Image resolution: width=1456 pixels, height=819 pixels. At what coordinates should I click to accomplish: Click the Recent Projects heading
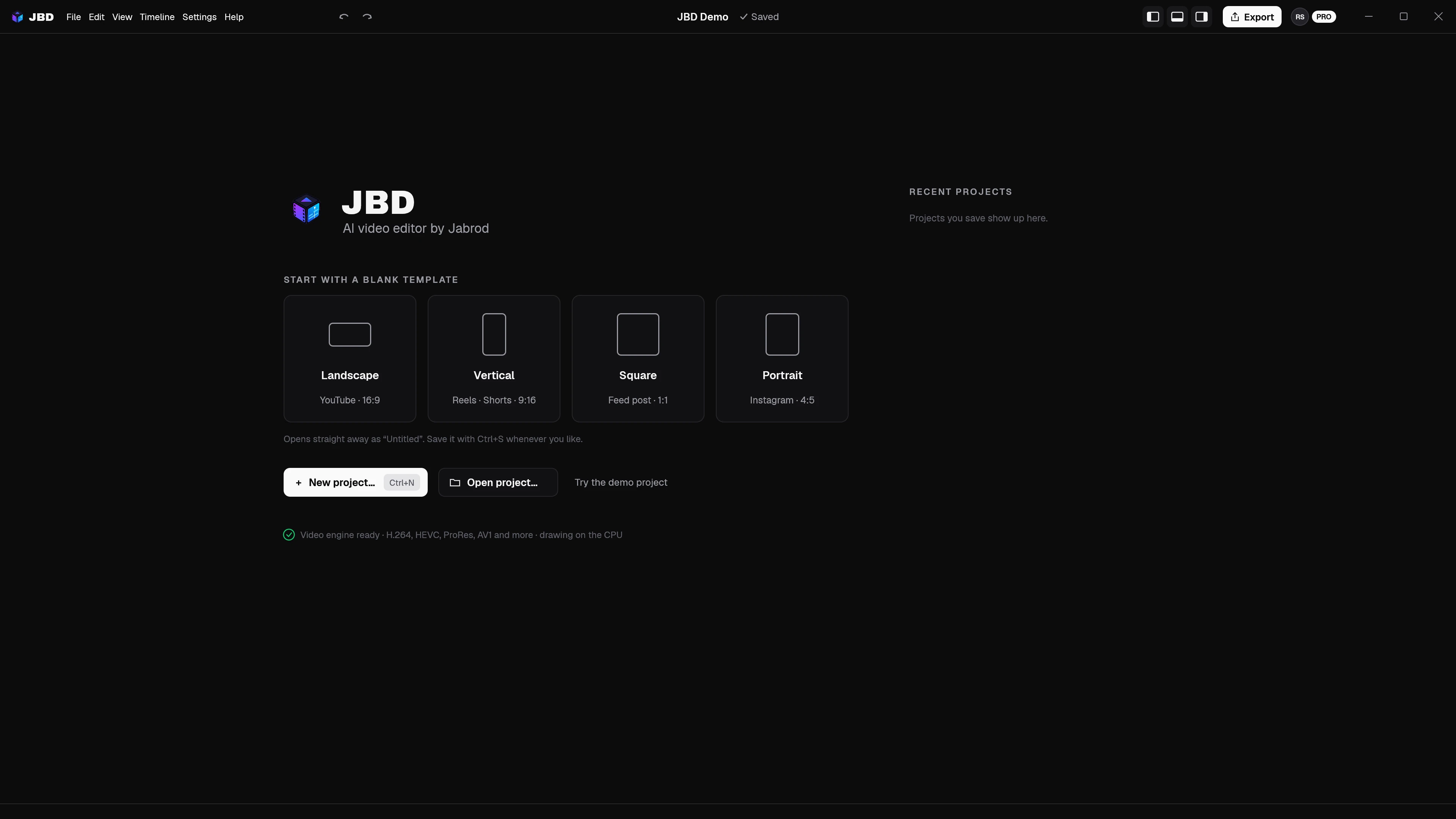point(960,191)
